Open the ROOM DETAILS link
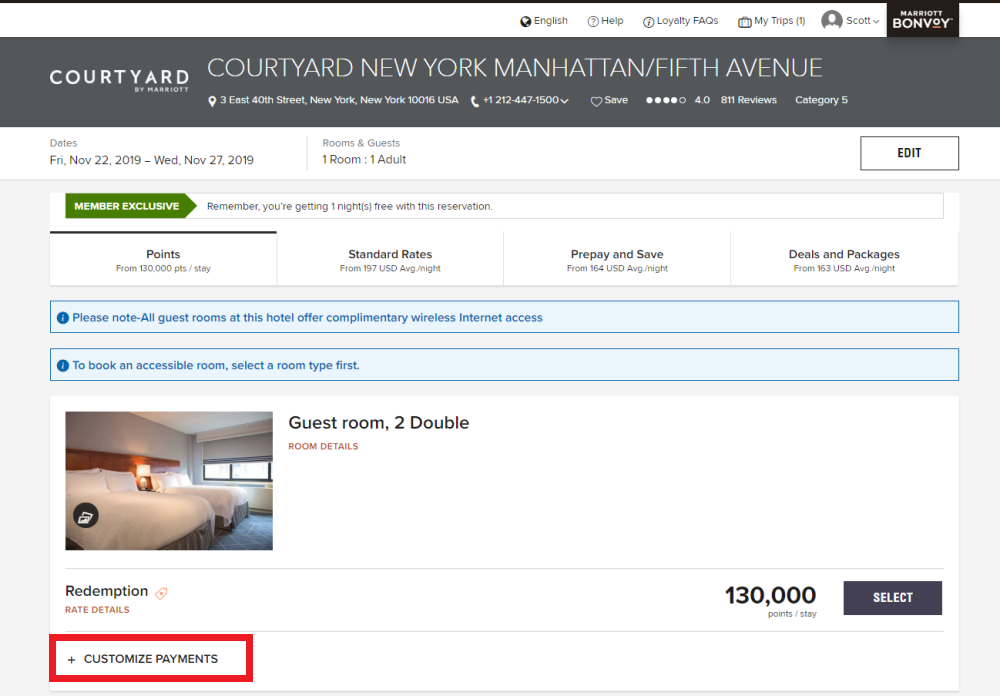 tap(323, 446)
